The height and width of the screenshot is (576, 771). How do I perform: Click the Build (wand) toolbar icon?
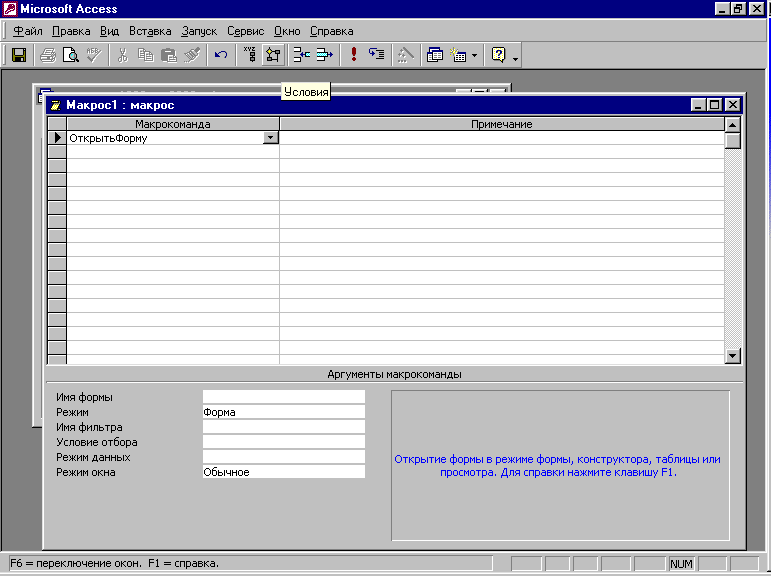click(406, 55)
